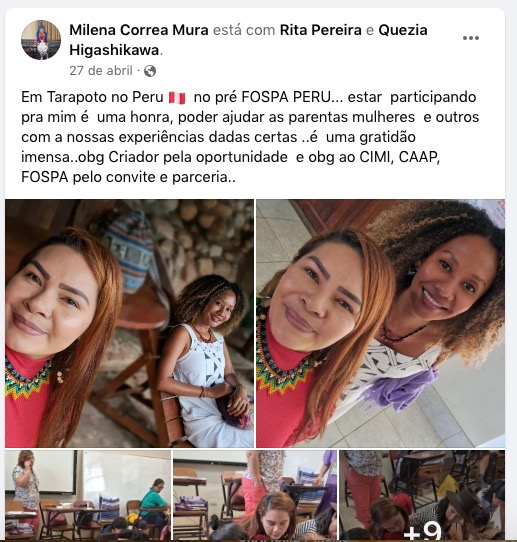This screenshot has height=542, width=517.
Task: Click the Peru flag emoji in the post
Action: [x=177, y=98]
